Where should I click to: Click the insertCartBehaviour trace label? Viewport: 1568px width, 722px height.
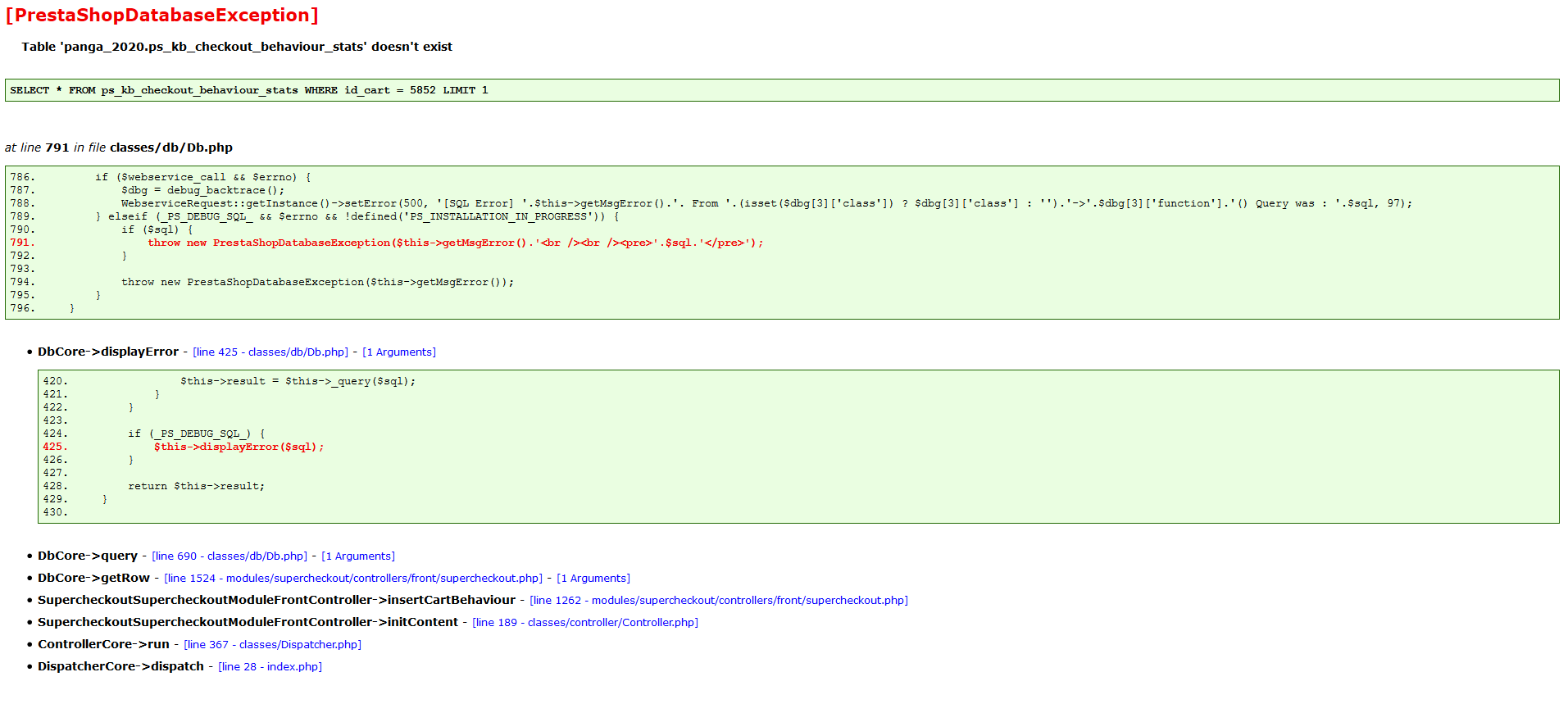(277, 600)
